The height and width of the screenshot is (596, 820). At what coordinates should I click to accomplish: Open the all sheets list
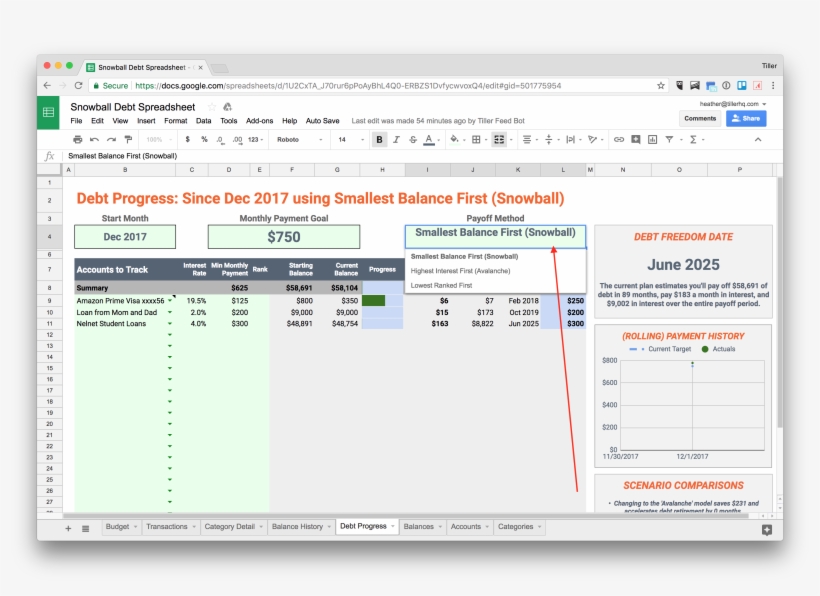point(85,529)
